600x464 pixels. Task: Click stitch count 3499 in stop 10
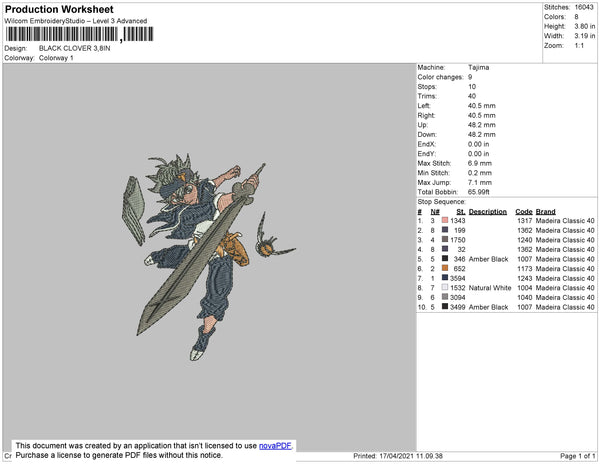pos(457,307)
